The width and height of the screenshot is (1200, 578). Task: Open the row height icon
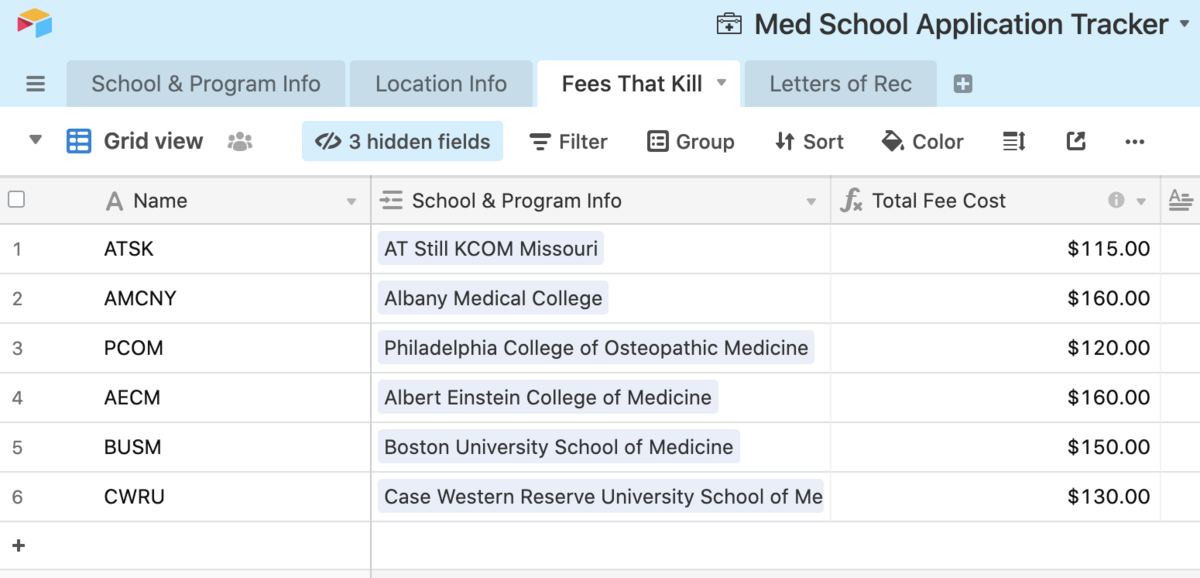coord(1014,142)
